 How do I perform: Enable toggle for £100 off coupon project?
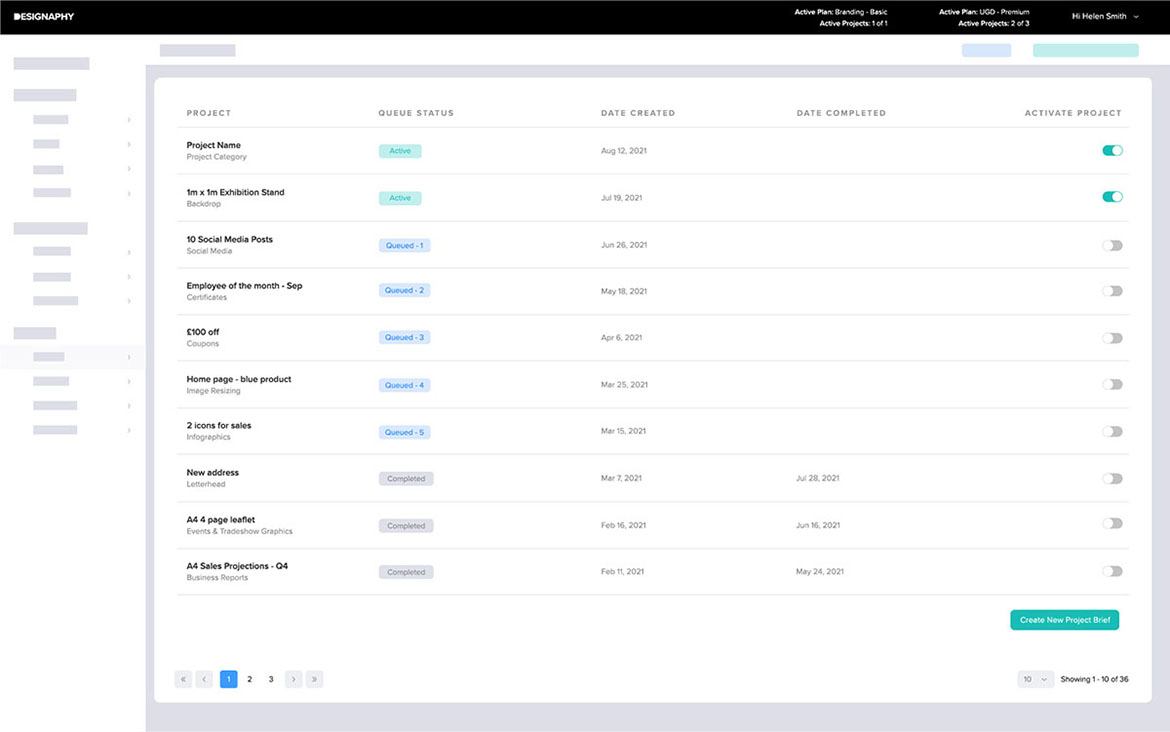coord(1112,338)
